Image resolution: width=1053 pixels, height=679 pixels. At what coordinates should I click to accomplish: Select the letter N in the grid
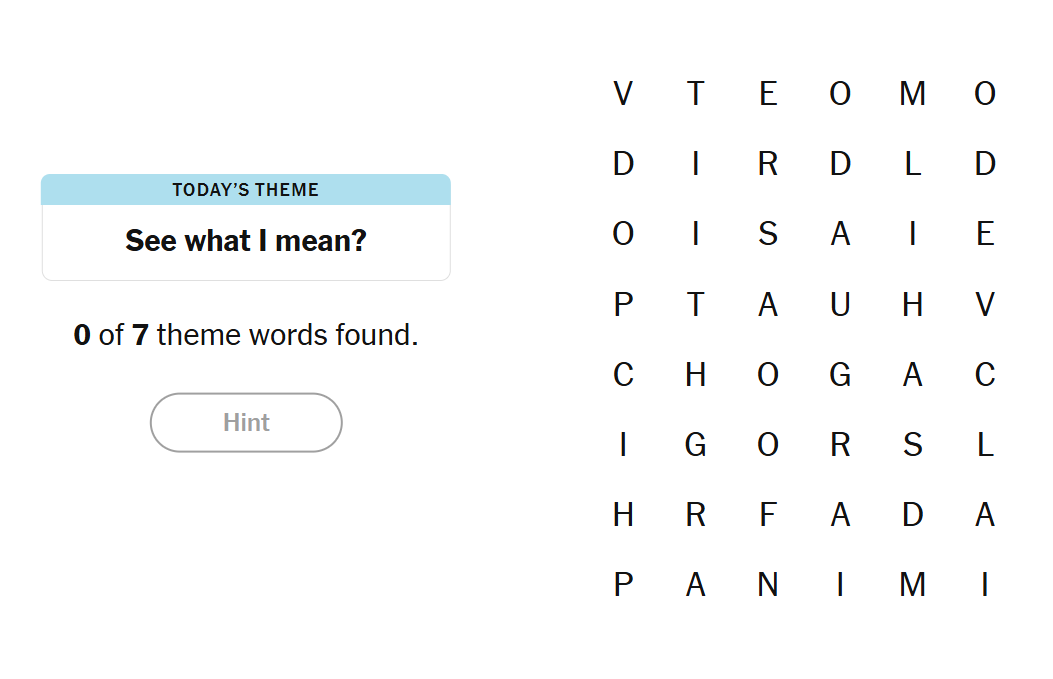767,584
